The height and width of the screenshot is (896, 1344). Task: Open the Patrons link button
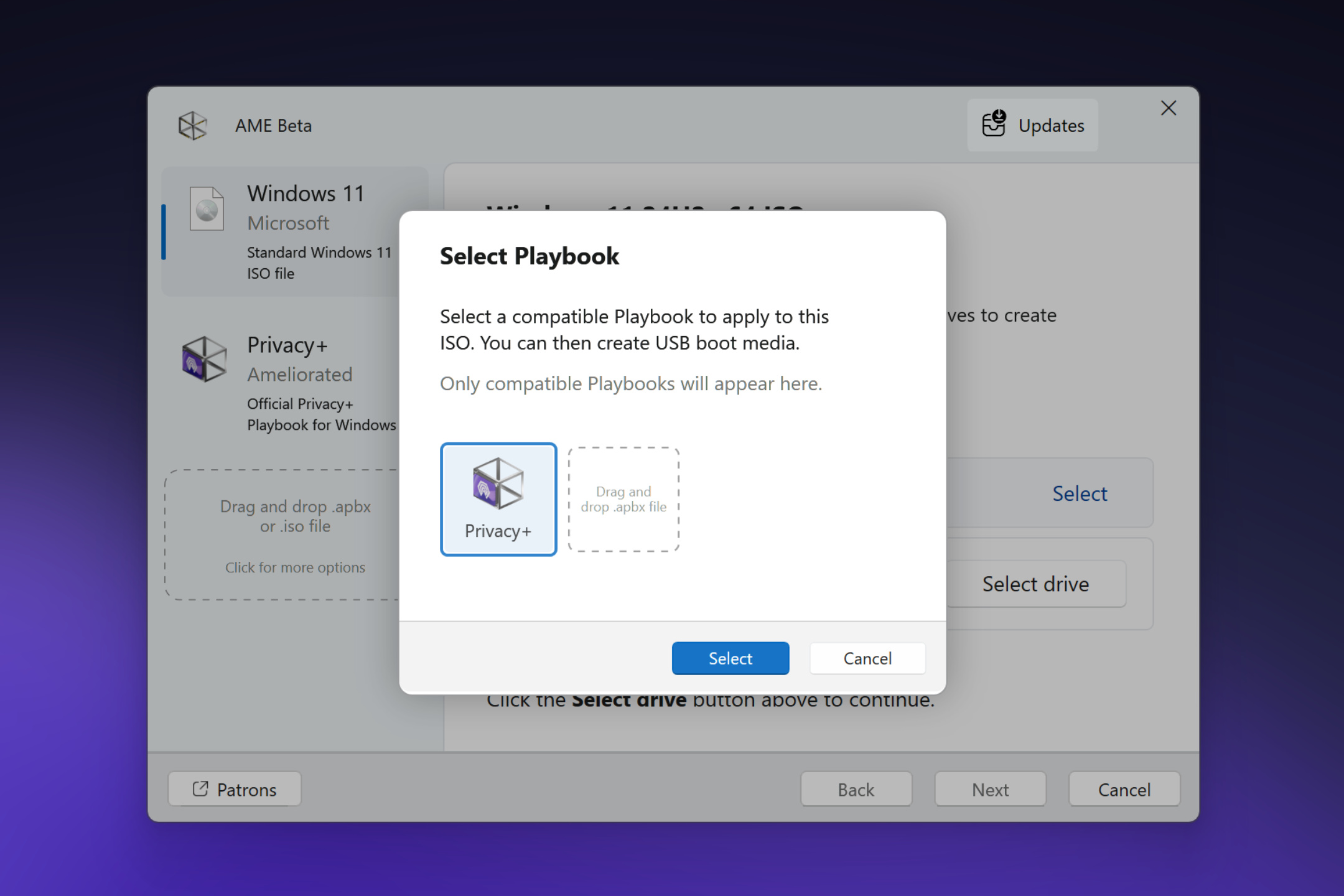click(x=235, y=789)
